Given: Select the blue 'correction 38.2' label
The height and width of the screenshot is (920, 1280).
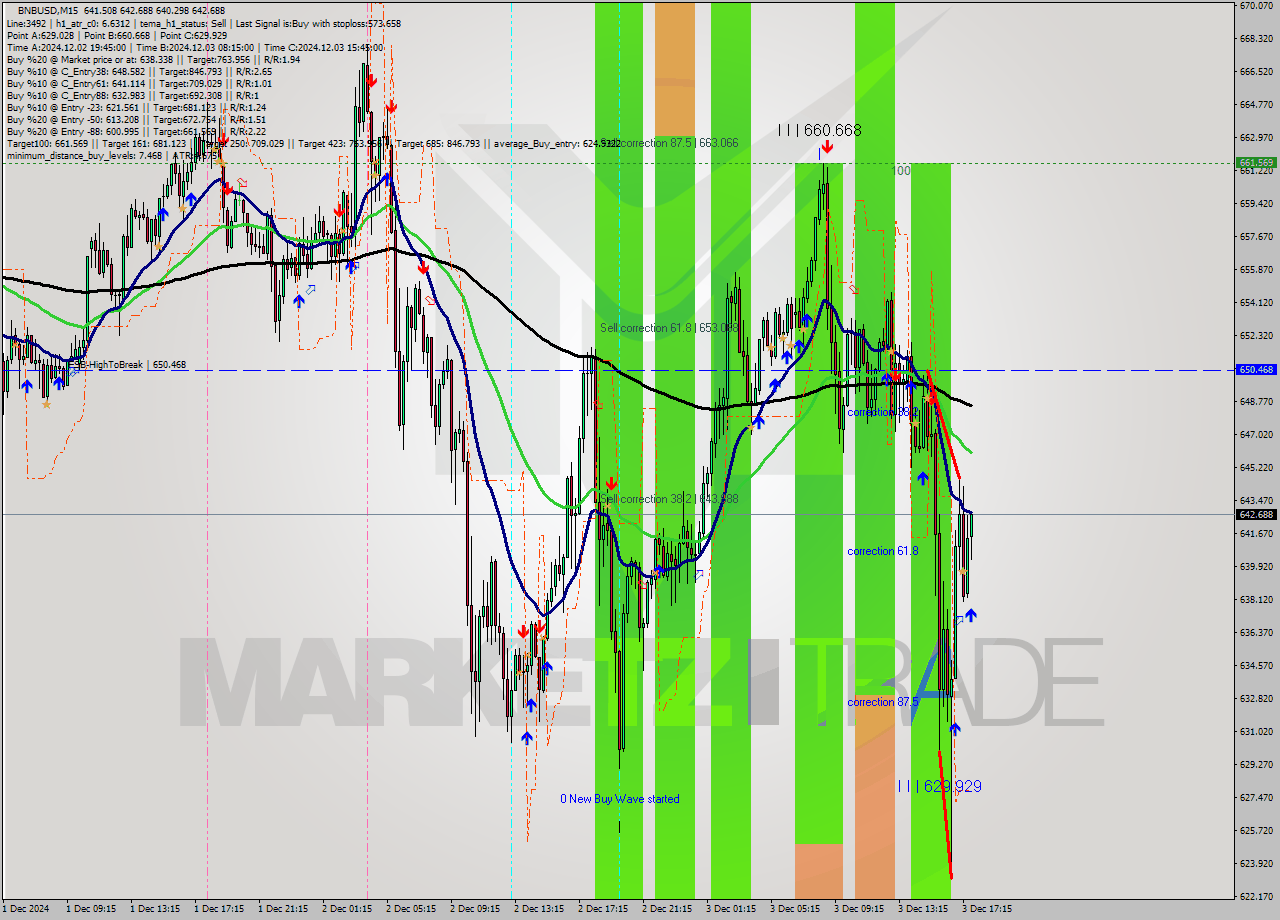Looking at the screenshot, I should pyautogui.click(x=882, y=412).
